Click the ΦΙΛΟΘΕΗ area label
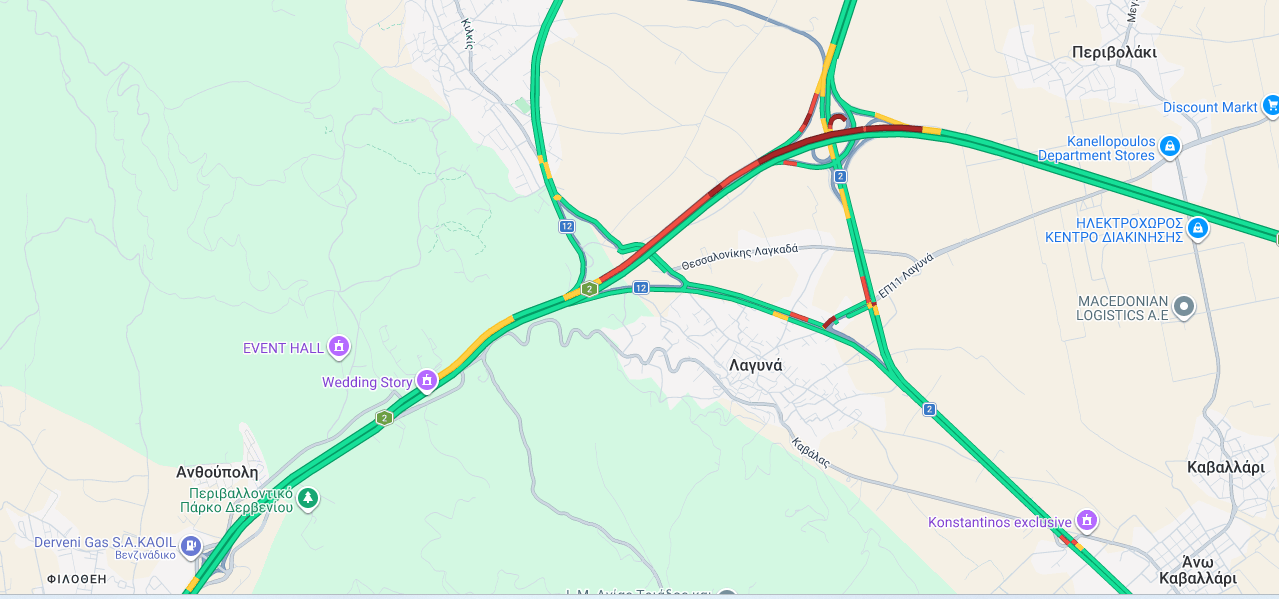The height and width of the screenshot is (599, 1279). coord(76,579)
